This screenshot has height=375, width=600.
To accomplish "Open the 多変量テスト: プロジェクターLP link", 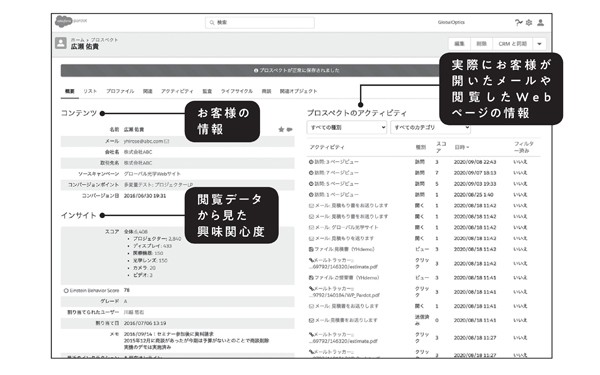I will (158, 185).
